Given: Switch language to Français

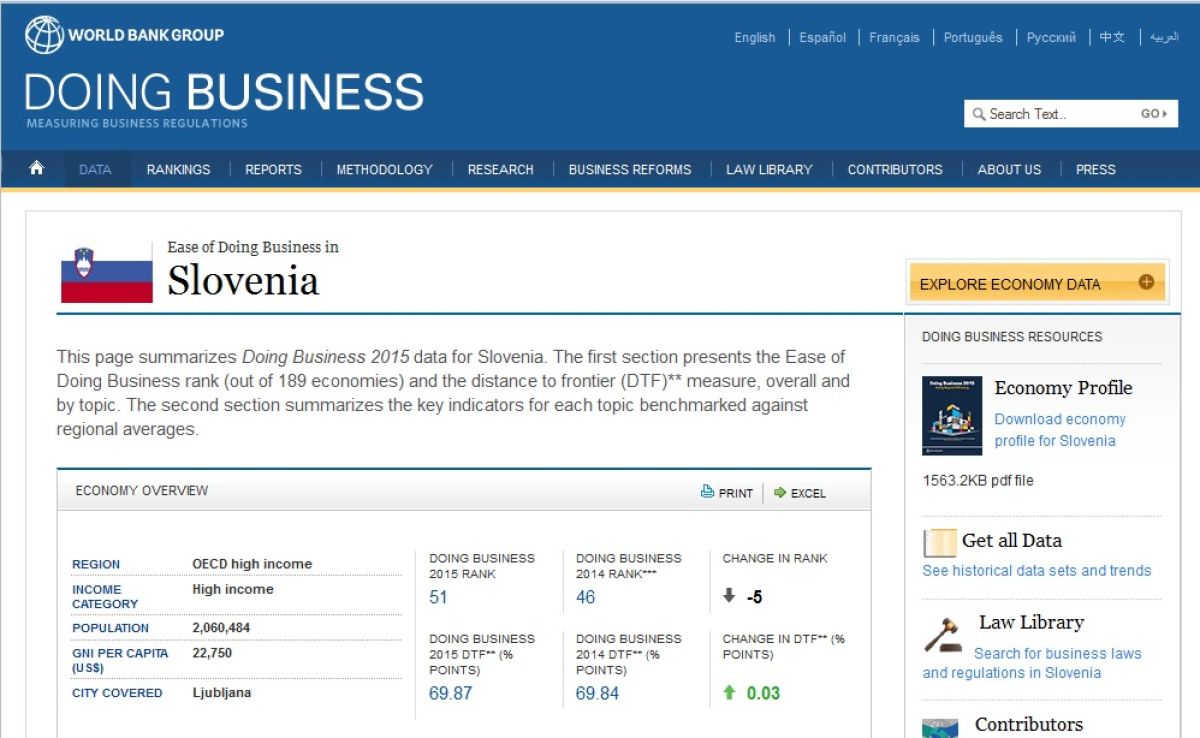Looking at the screenshot, I should click(x=894, y=38).
